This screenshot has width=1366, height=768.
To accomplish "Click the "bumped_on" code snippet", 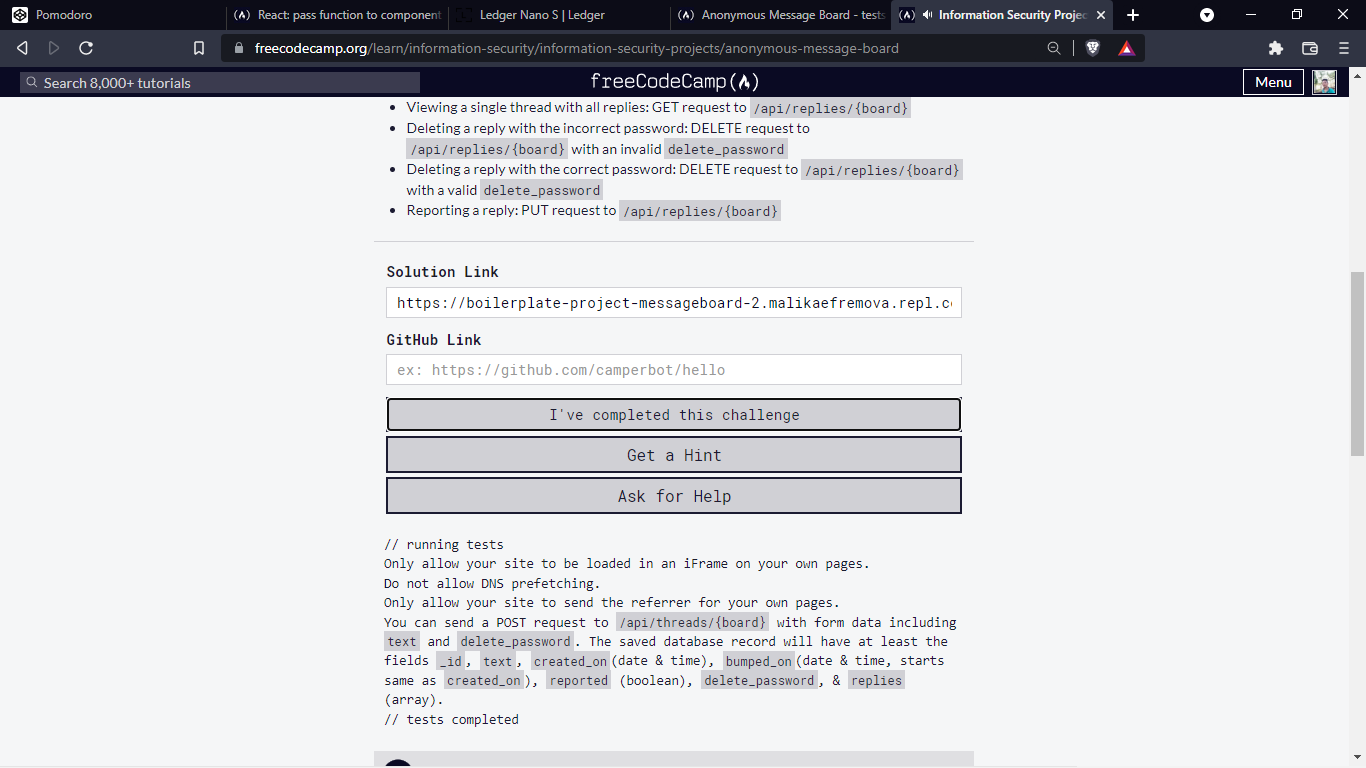I will coord(759,661).
